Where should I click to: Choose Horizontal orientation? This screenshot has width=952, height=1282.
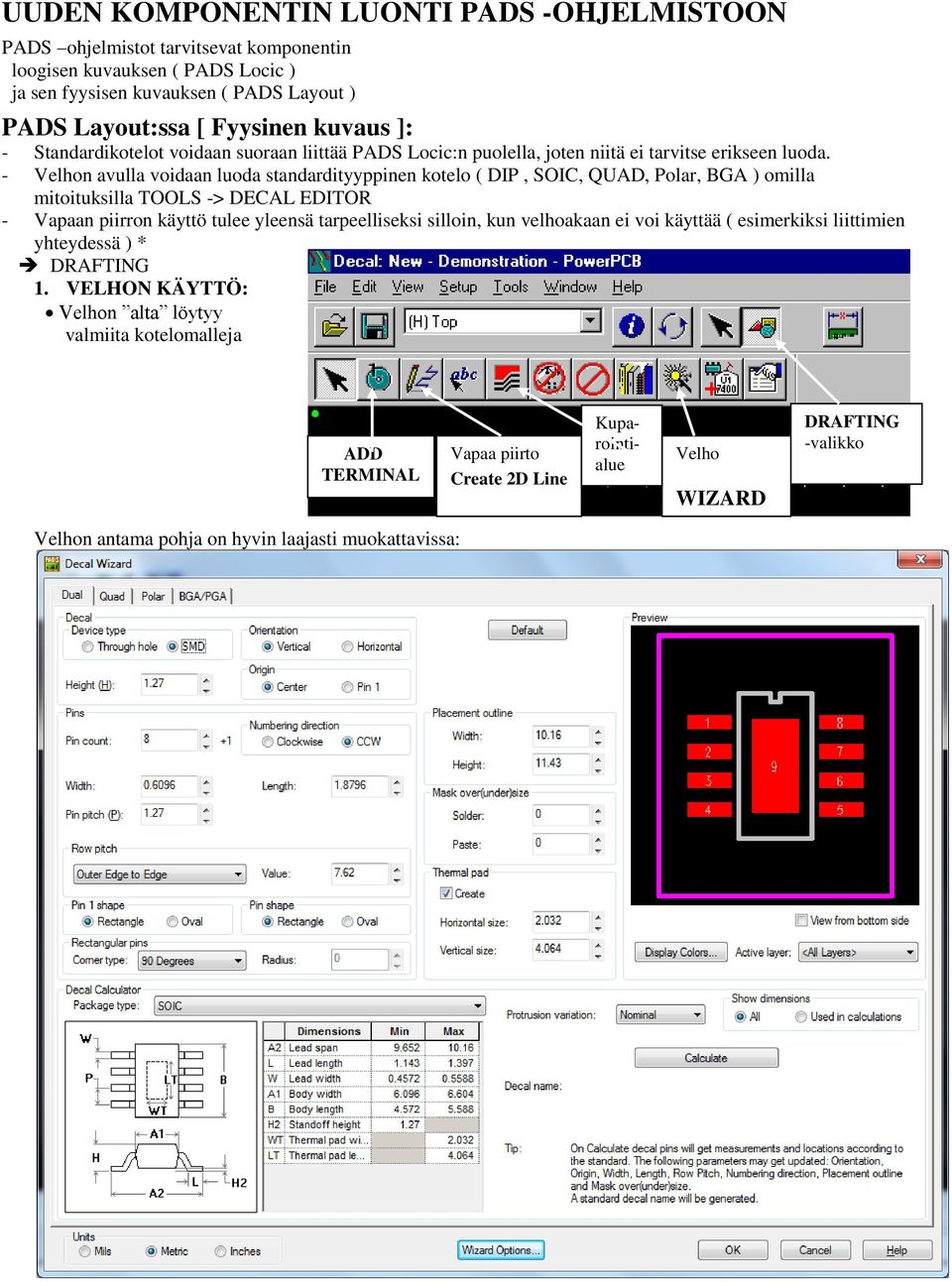click(348, 646)
